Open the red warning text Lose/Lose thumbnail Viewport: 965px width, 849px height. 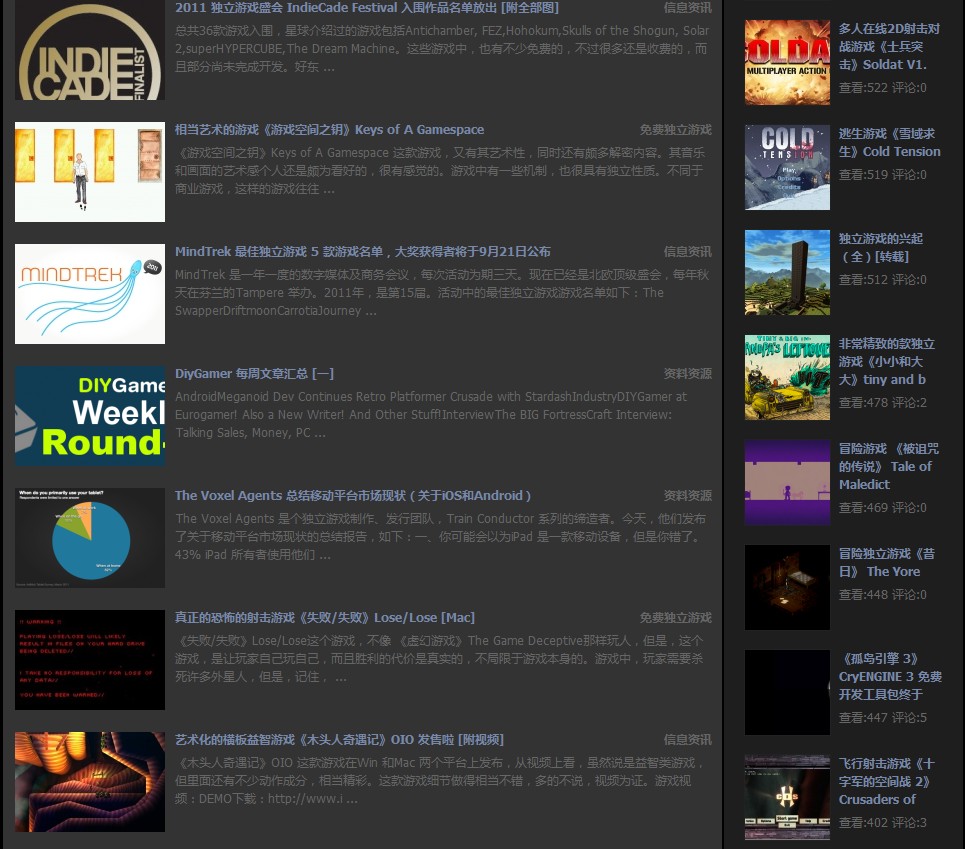[x=90, y=660]
